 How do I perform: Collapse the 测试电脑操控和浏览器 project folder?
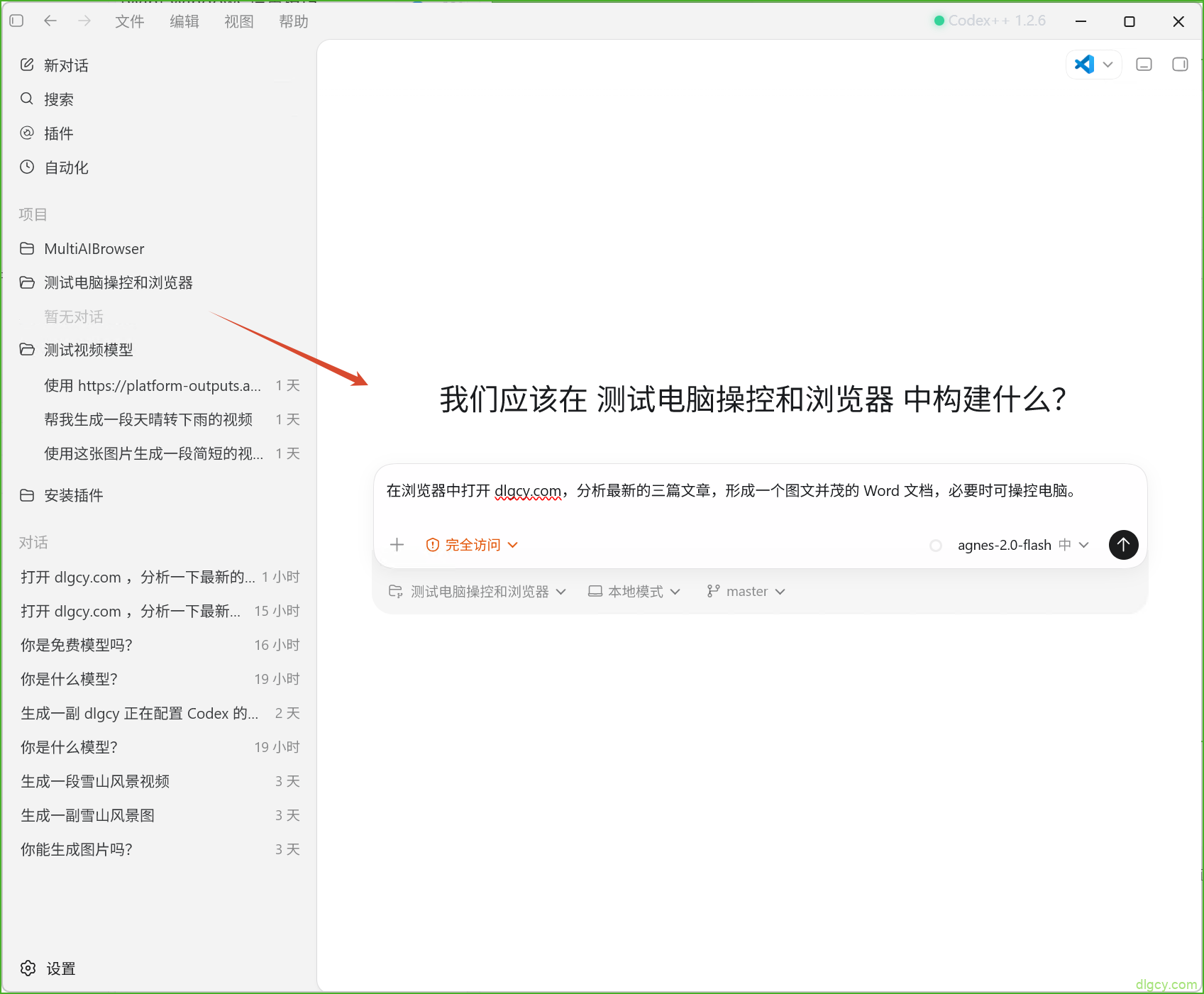point(159,282)
